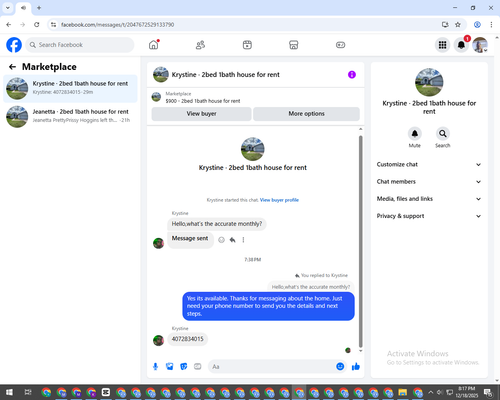
Task: Click the Aa message input field
Action: pyautogui.click(x=272, y=367)
